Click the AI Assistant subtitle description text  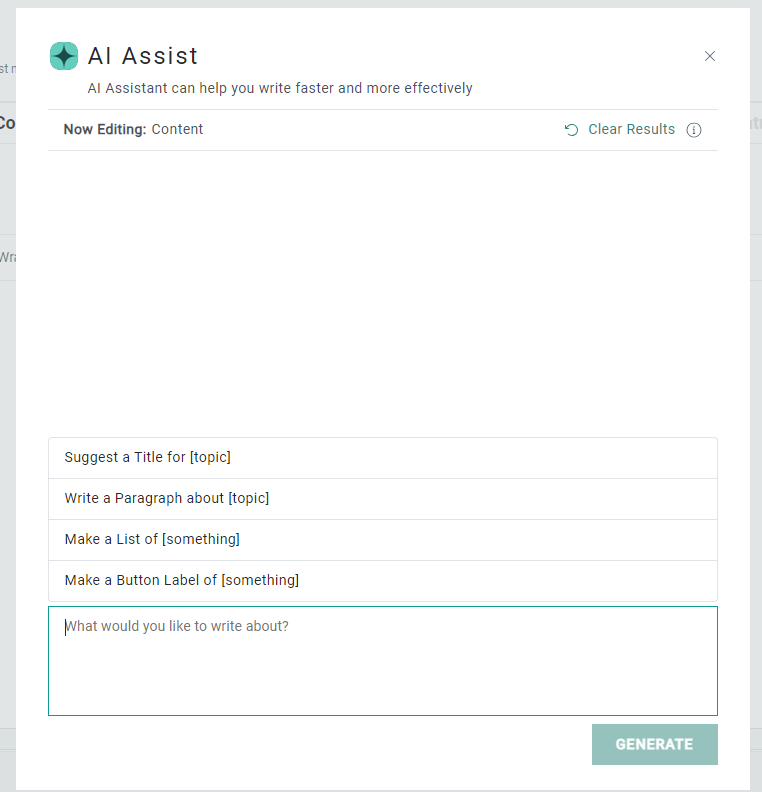[x=280, y=88]
